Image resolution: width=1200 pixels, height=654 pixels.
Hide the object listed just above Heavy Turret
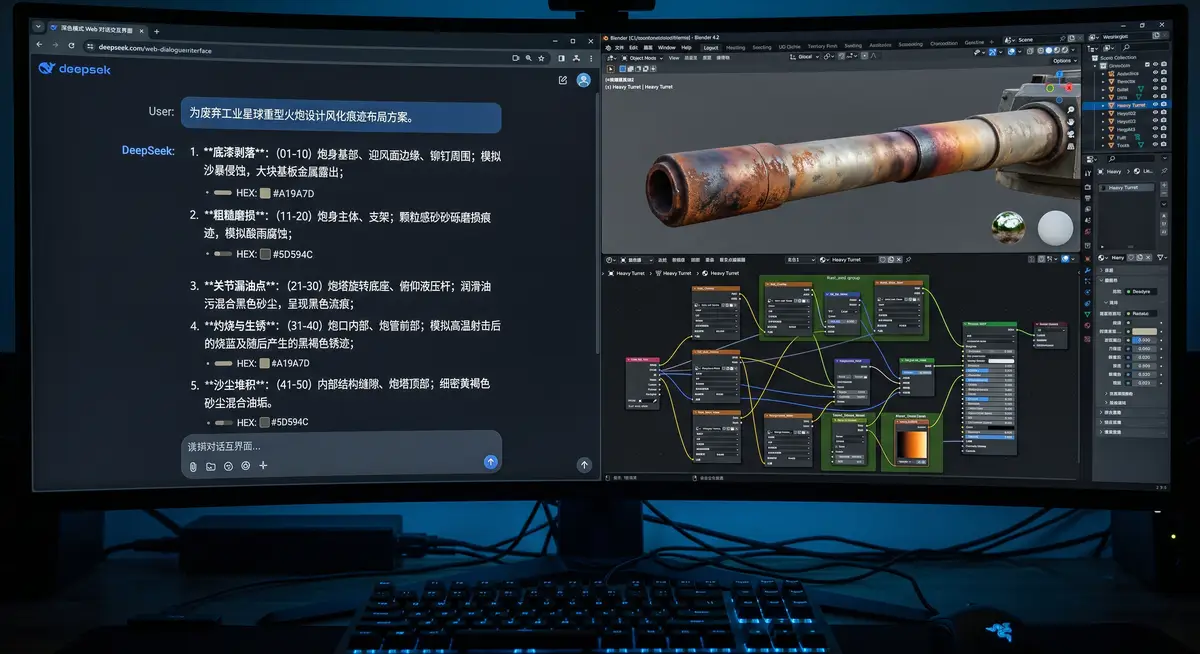pos(1156,97)
